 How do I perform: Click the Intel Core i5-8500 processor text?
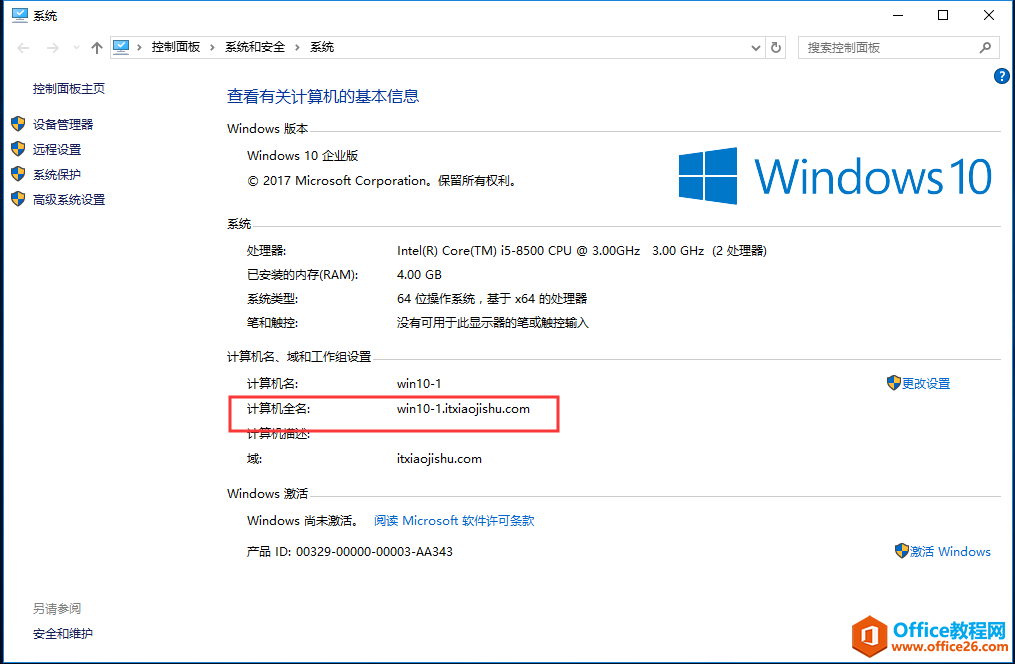582,251
